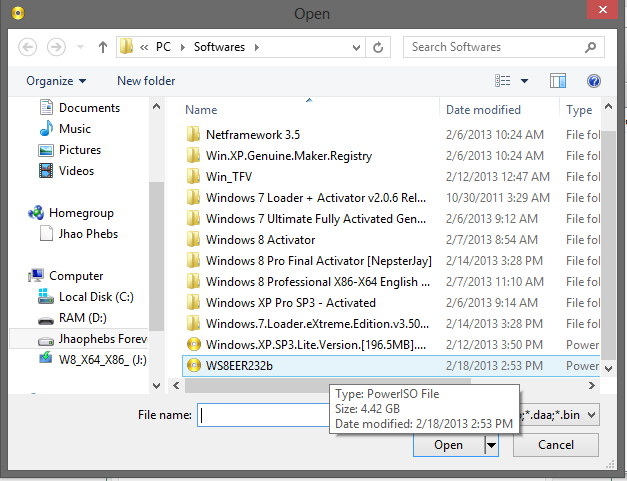The image size is (627, 481).
Task: Open the recent locations dropdown arrow
Action: tap(80, 47)
